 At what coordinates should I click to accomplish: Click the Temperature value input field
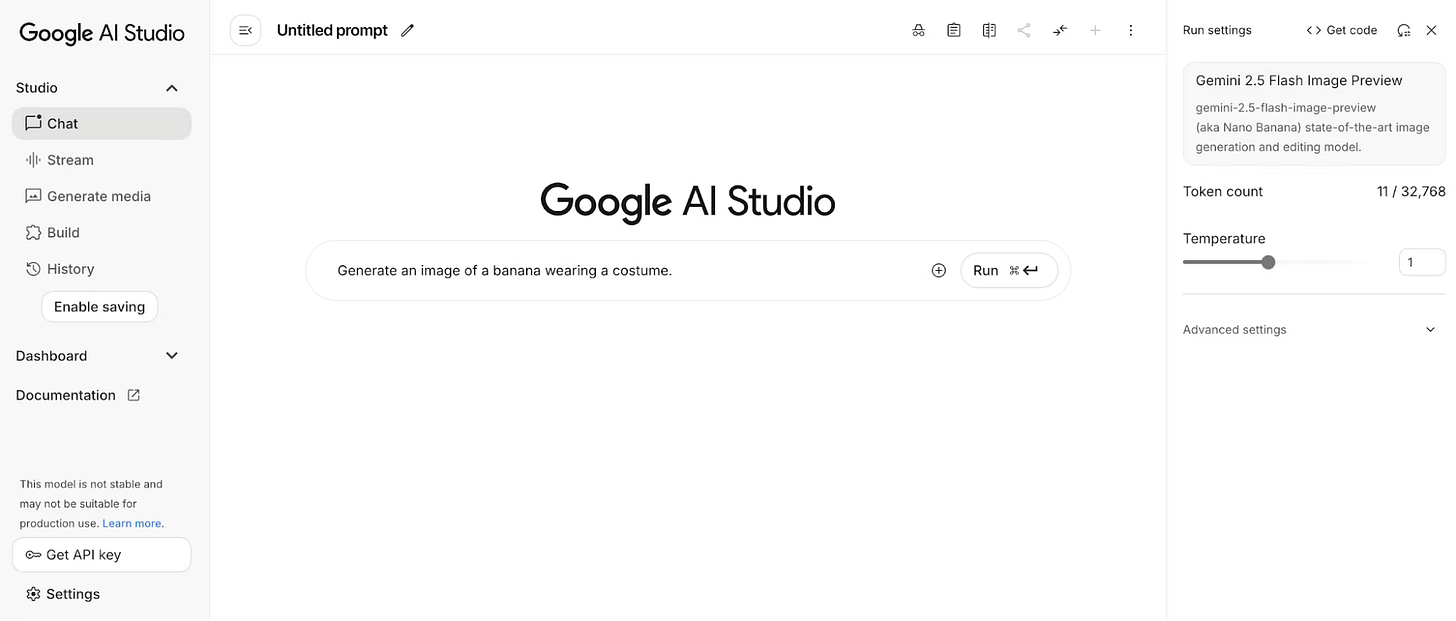pyautogui.click(x=1422, y=262)
